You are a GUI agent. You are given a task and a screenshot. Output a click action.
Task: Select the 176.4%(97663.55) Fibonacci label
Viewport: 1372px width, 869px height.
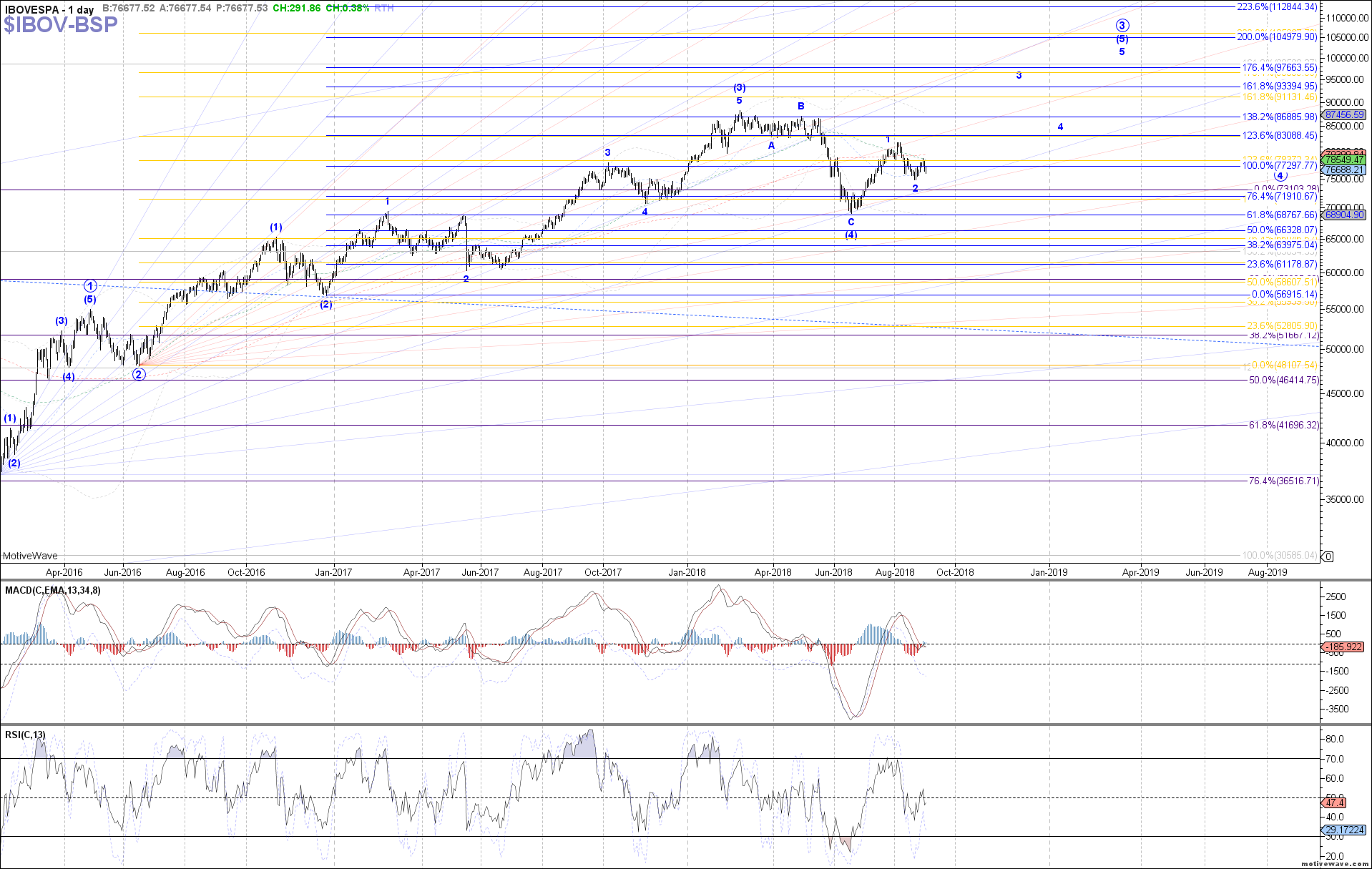pyautogui.click(x=1280, y=68)
